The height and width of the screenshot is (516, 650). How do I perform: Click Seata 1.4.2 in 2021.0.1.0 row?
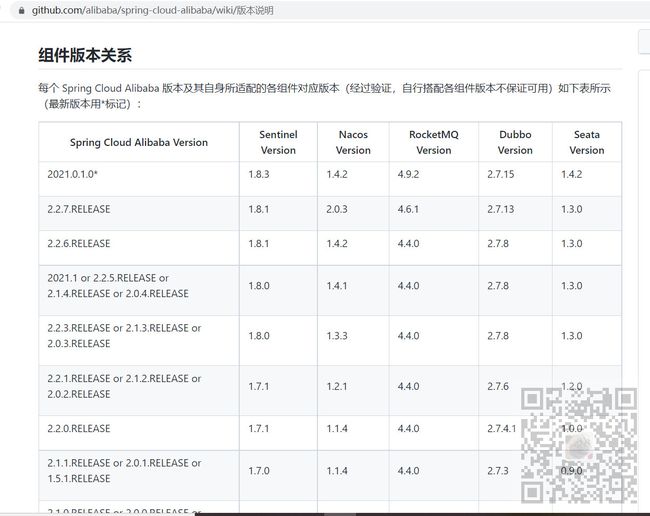572,174
